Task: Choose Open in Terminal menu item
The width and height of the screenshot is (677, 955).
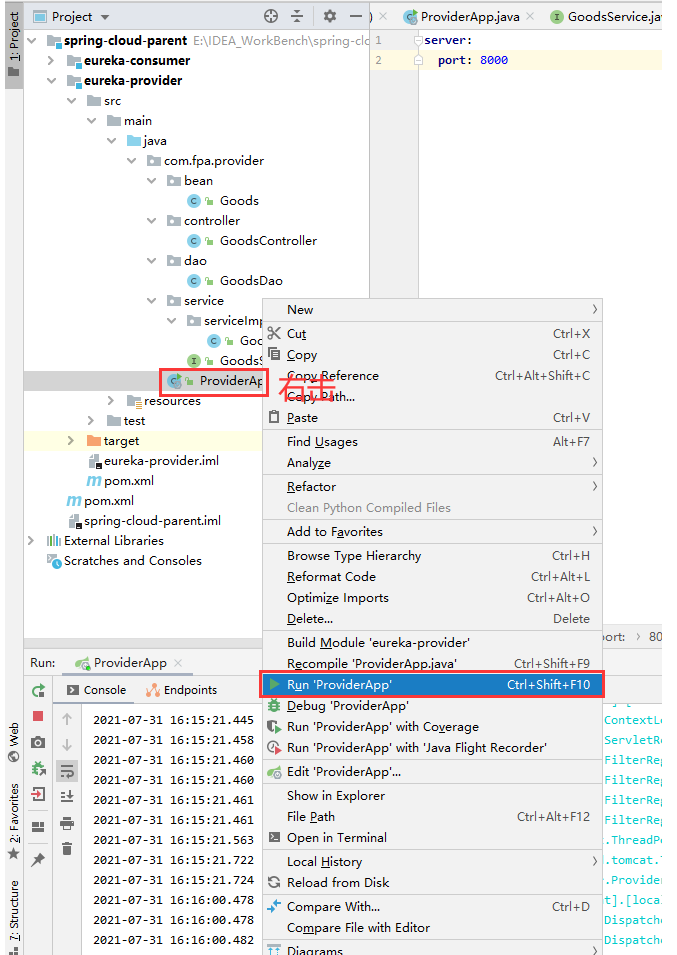Action: click(x=432, y=838)
